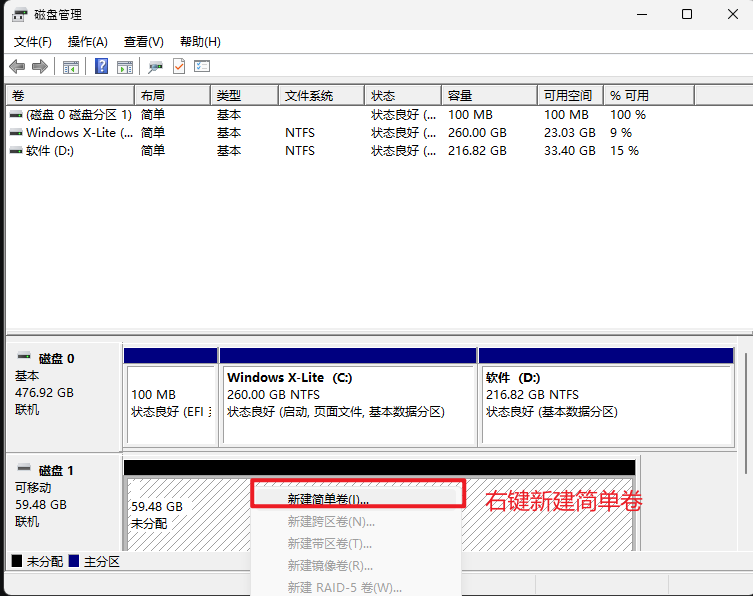Click the greyed 新建镜像卷(R)... menu entry
The image size is (753, 596).
coord(356,566)
